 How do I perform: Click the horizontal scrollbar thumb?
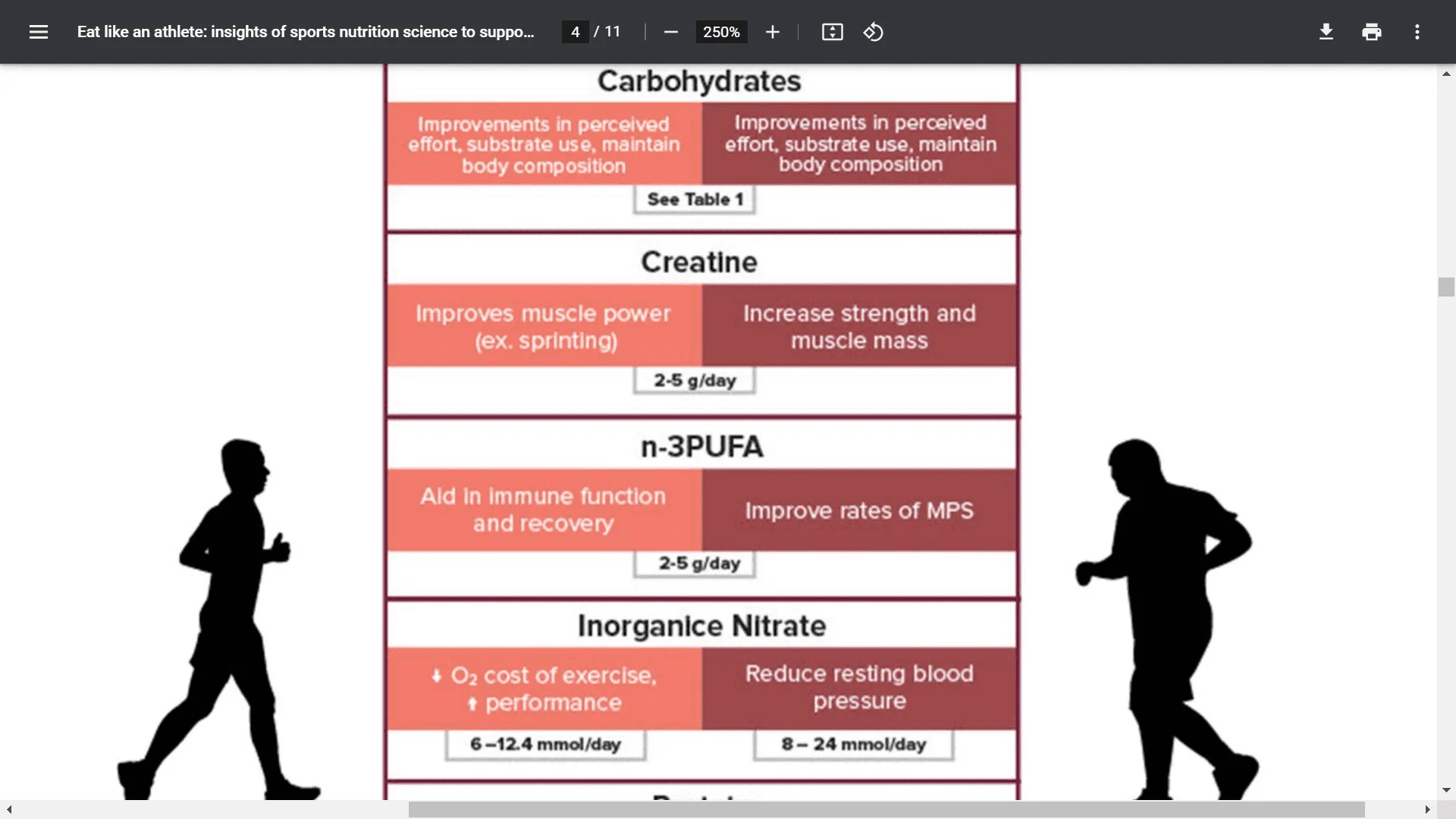(886, 810)
